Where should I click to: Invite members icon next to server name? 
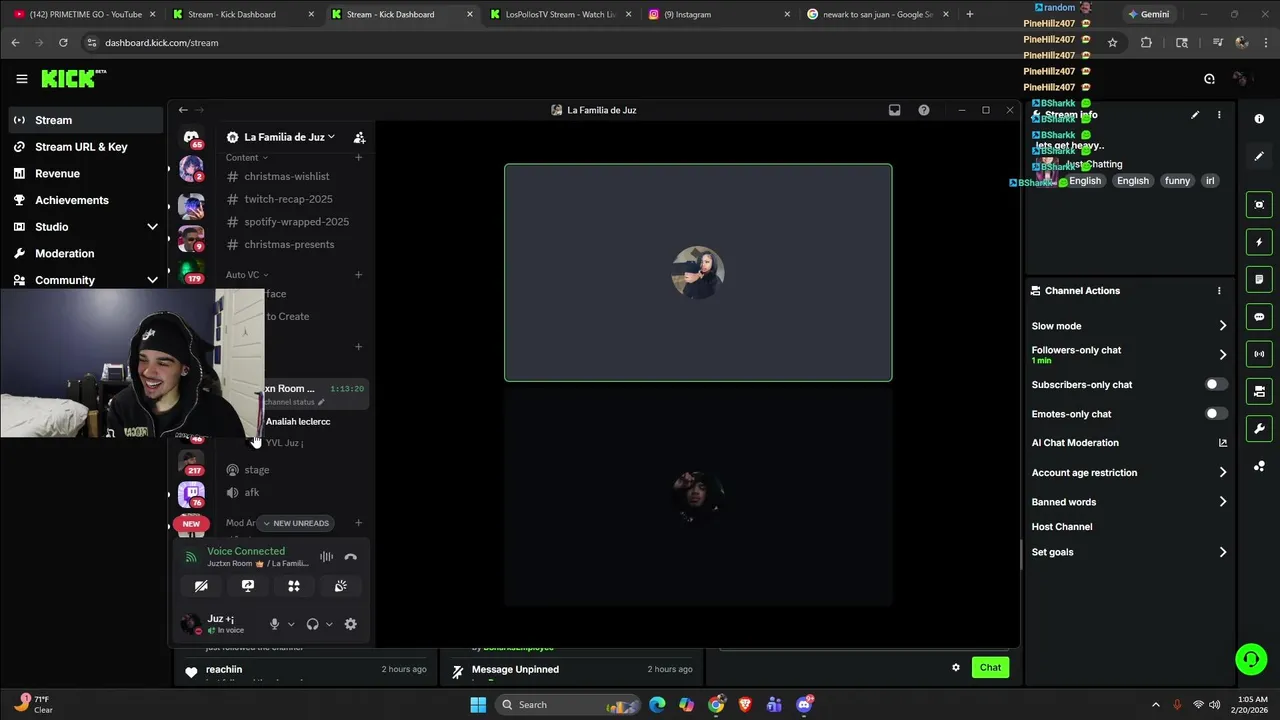[359, 137]
